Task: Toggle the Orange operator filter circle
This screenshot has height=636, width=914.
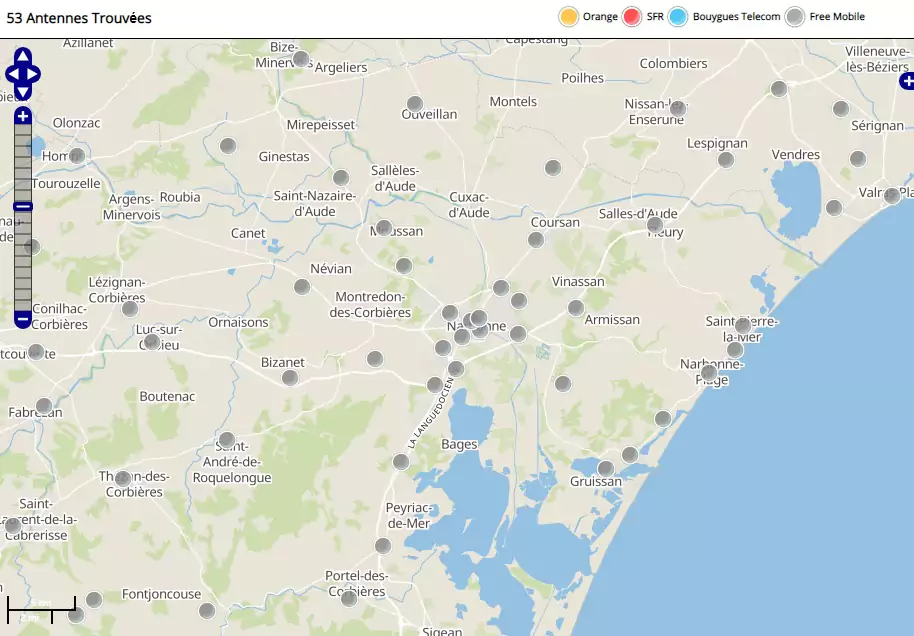Action: [569, 17]
